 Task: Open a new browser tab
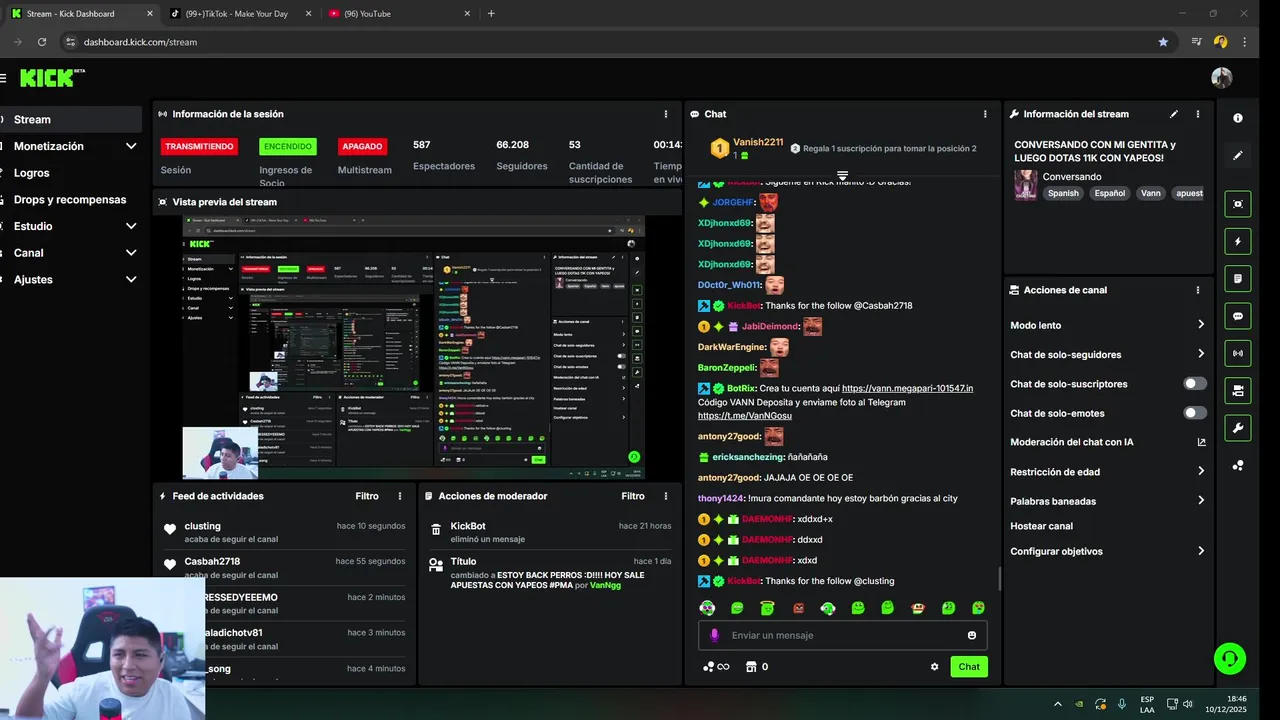[x=491, y=14]
